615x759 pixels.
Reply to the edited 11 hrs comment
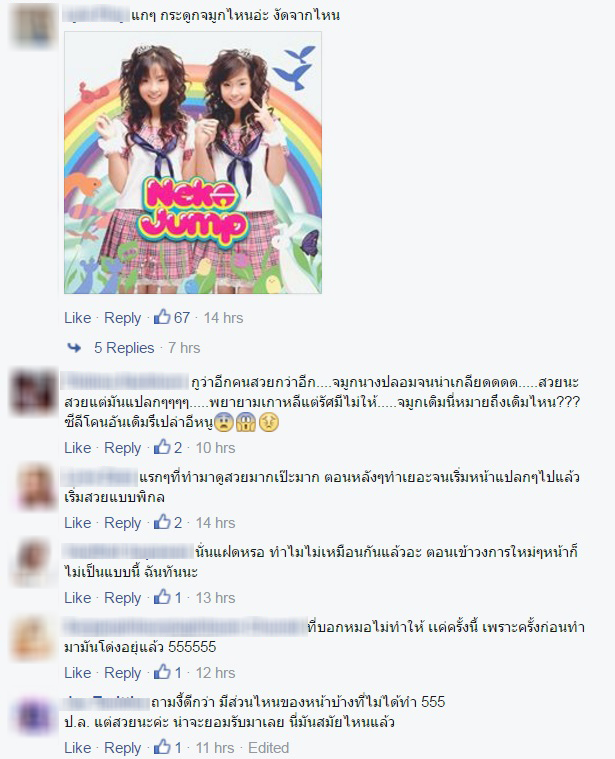pyautogui.click(x=122, y=748)
